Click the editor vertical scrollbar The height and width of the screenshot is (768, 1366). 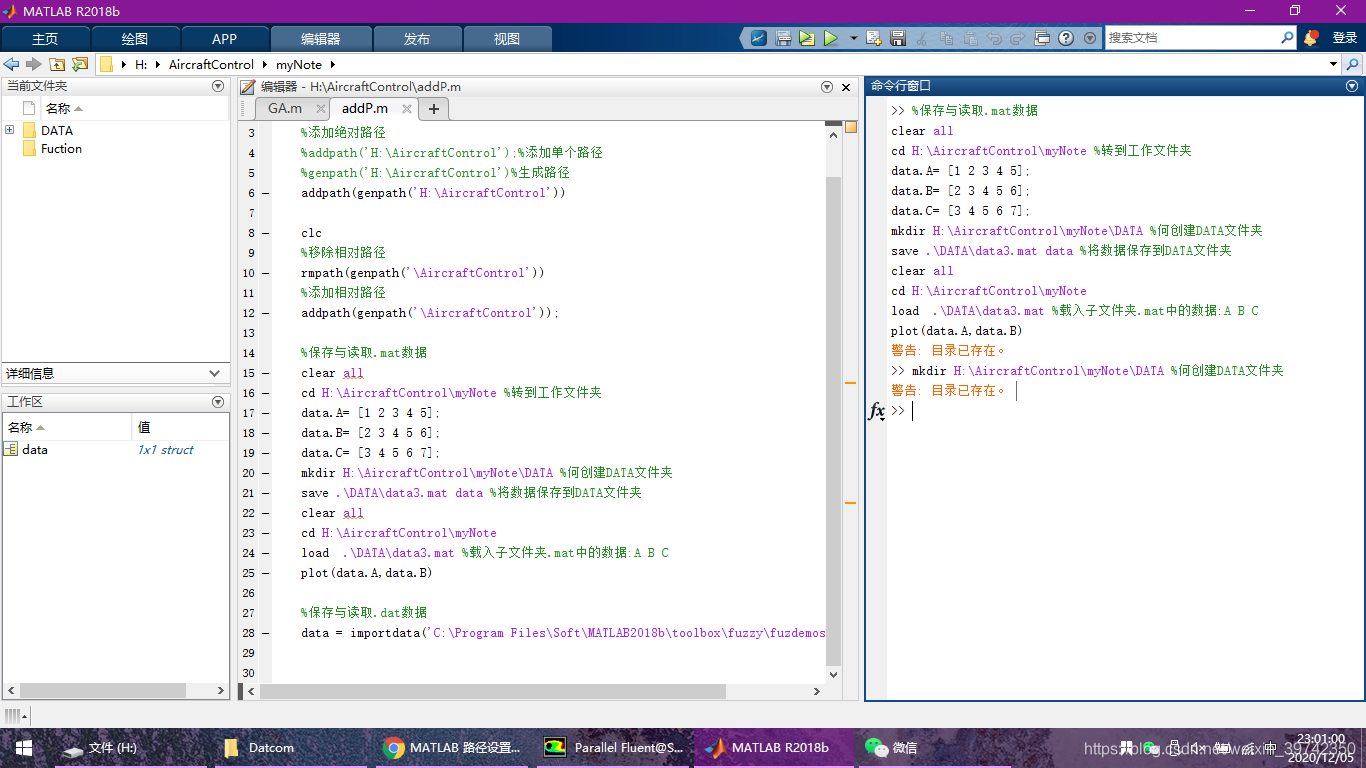pos(833,420)
